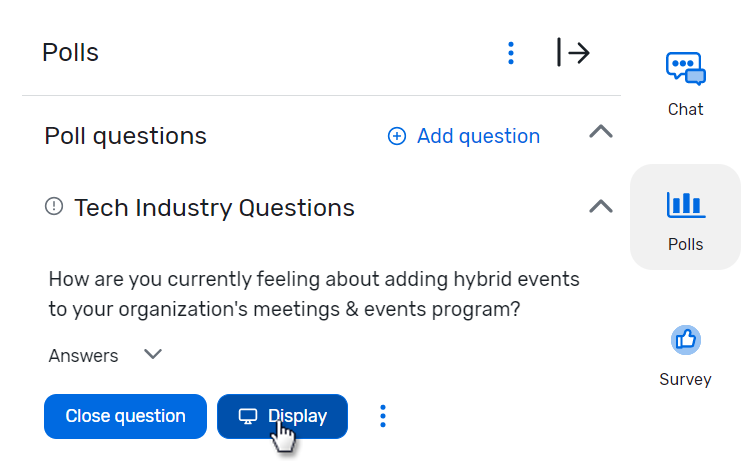Open three-dot menu next to Display button
Image resolution: width=750 pixels, height=461 pixels.
click(382, 416)
